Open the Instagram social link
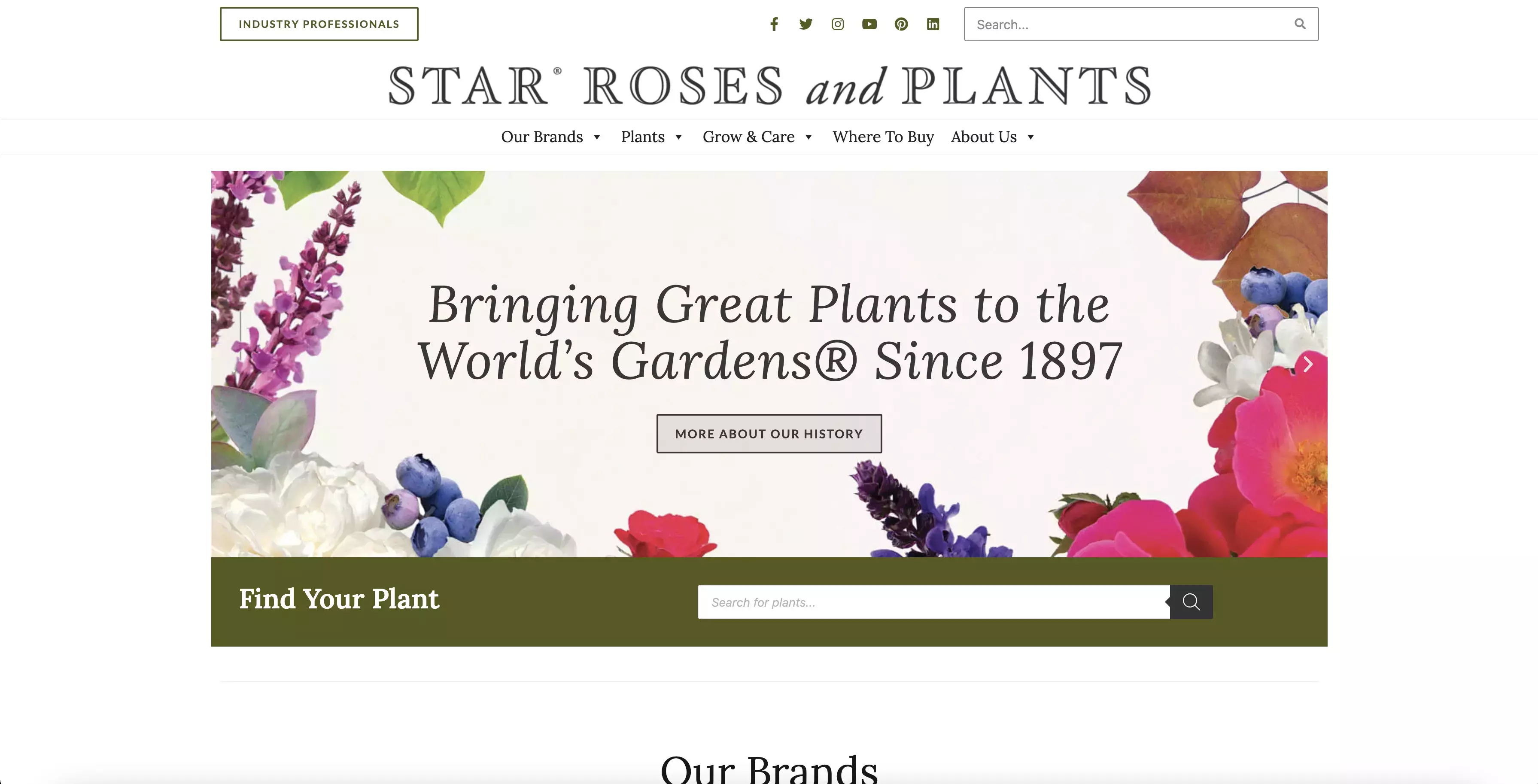This screenshot has width=1538, height=784. click(x=838, y=24)
